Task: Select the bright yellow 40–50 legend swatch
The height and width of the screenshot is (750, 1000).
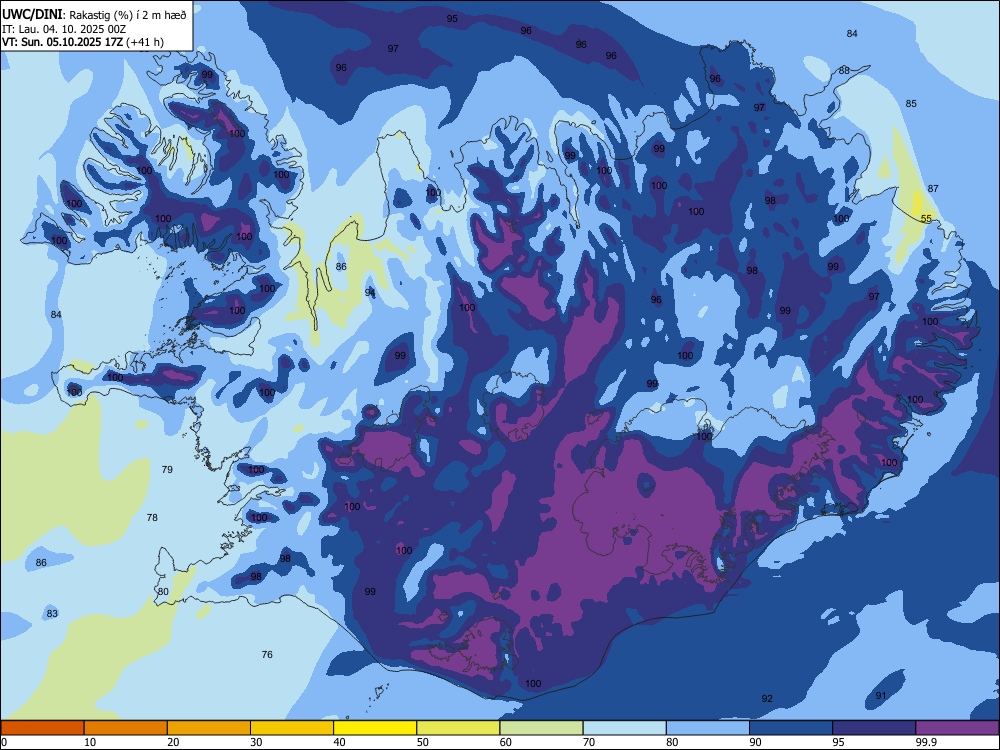Action: point(375,728)
